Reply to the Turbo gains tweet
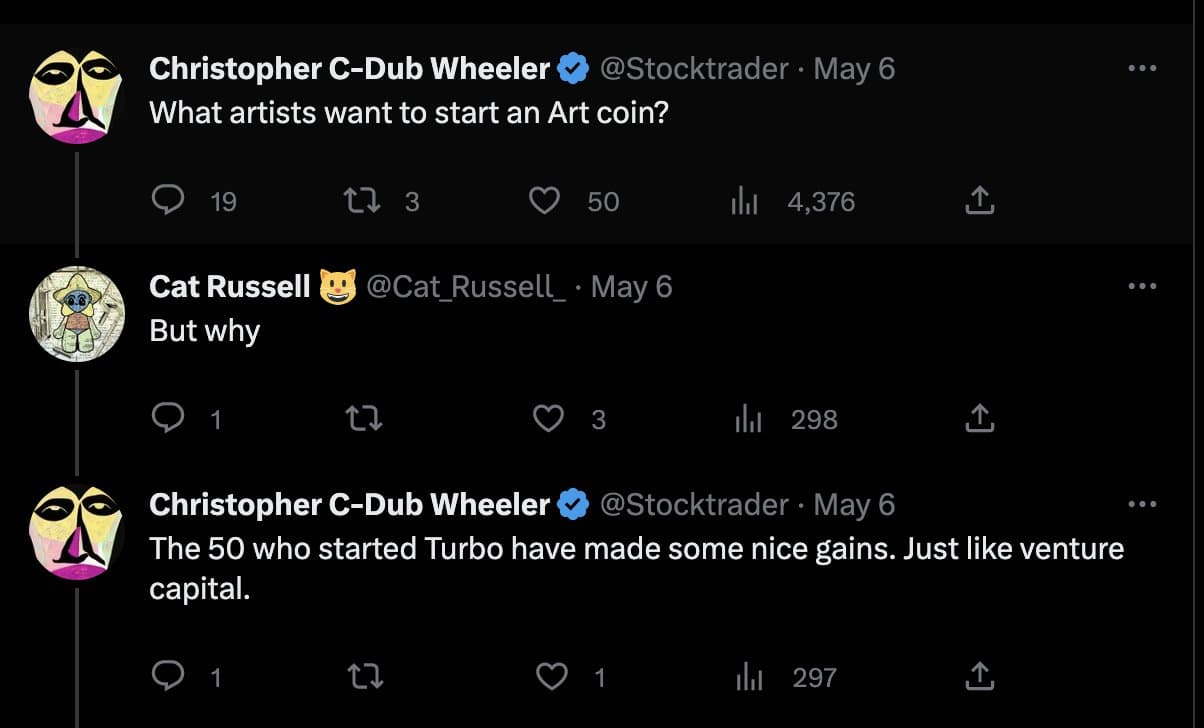This screenshot has height=728, width=1204. click(x=165, y=677)
